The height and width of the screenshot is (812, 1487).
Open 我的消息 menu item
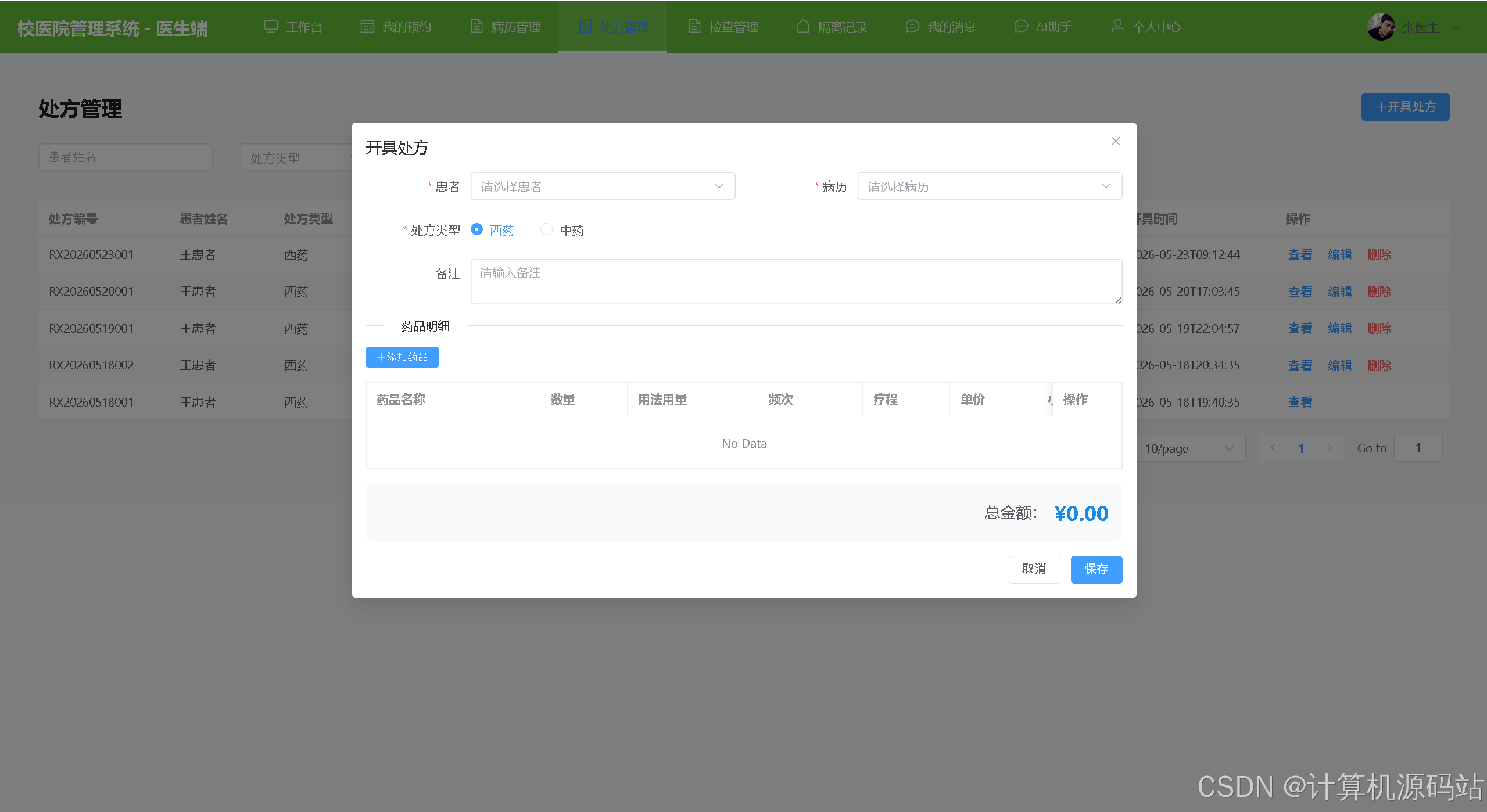click(x=941, y=27)
